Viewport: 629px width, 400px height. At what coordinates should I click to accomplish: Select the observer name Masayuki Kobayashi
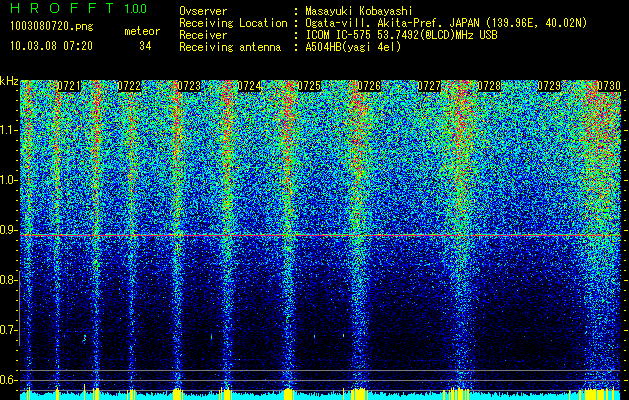coord(359,11)
